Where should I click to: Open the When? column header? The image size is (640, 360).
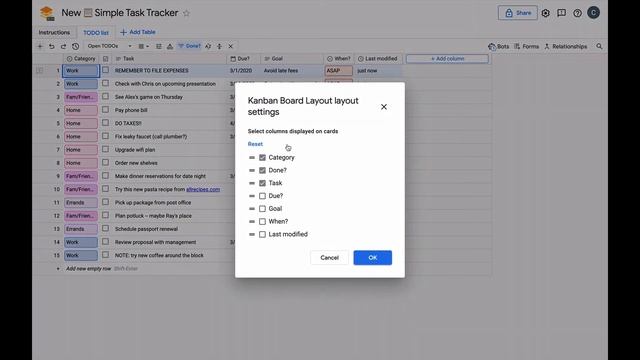[x=339, y=59]
